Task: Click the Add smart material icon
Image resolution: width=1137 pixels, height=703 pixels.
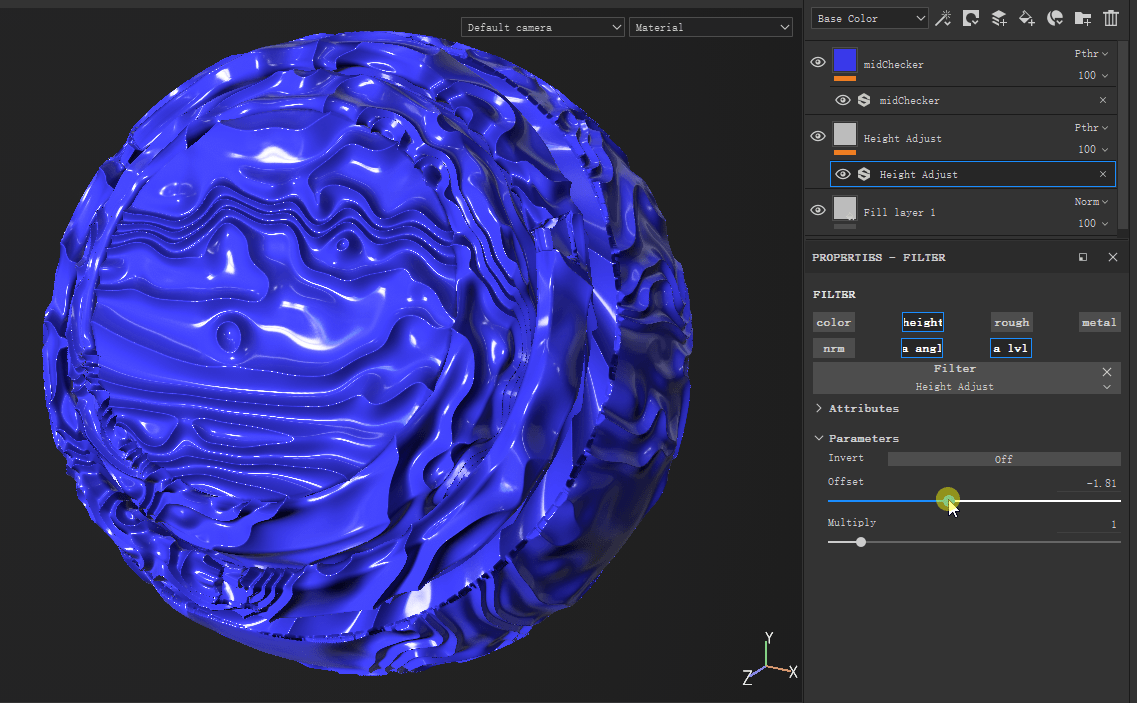Action: (1055, 18)
